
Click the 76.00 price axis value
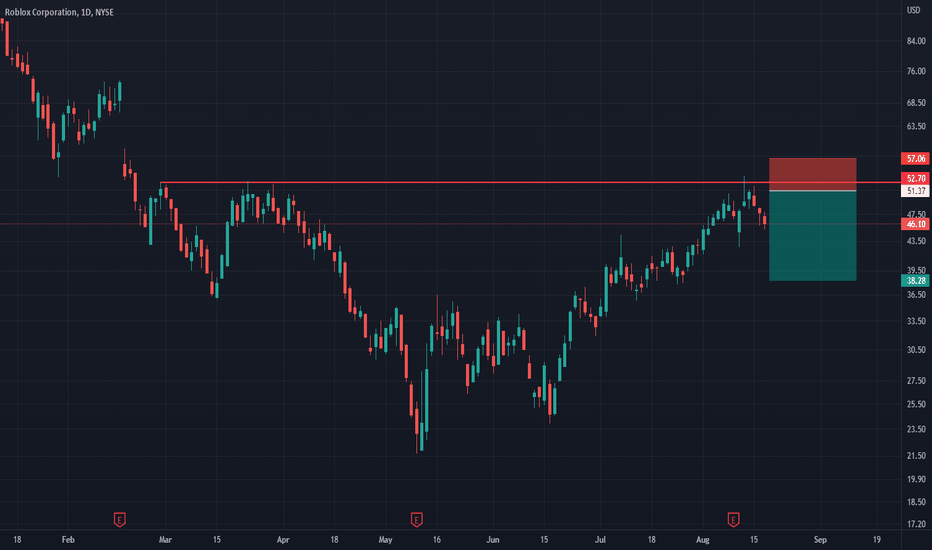[916, 71]
